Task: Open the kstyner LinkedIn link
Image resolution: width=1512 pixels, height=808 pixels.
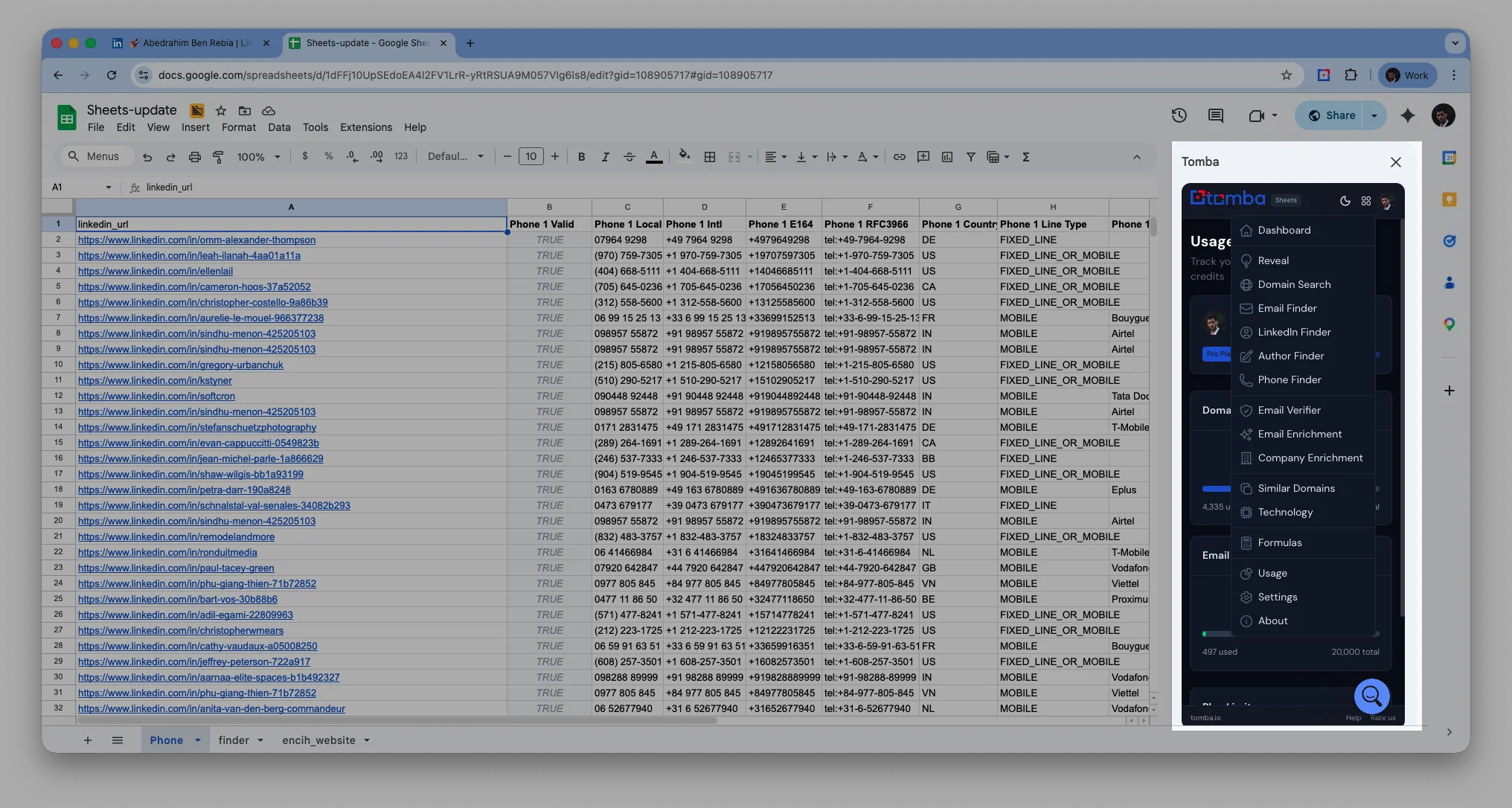Action: (155, 381)
